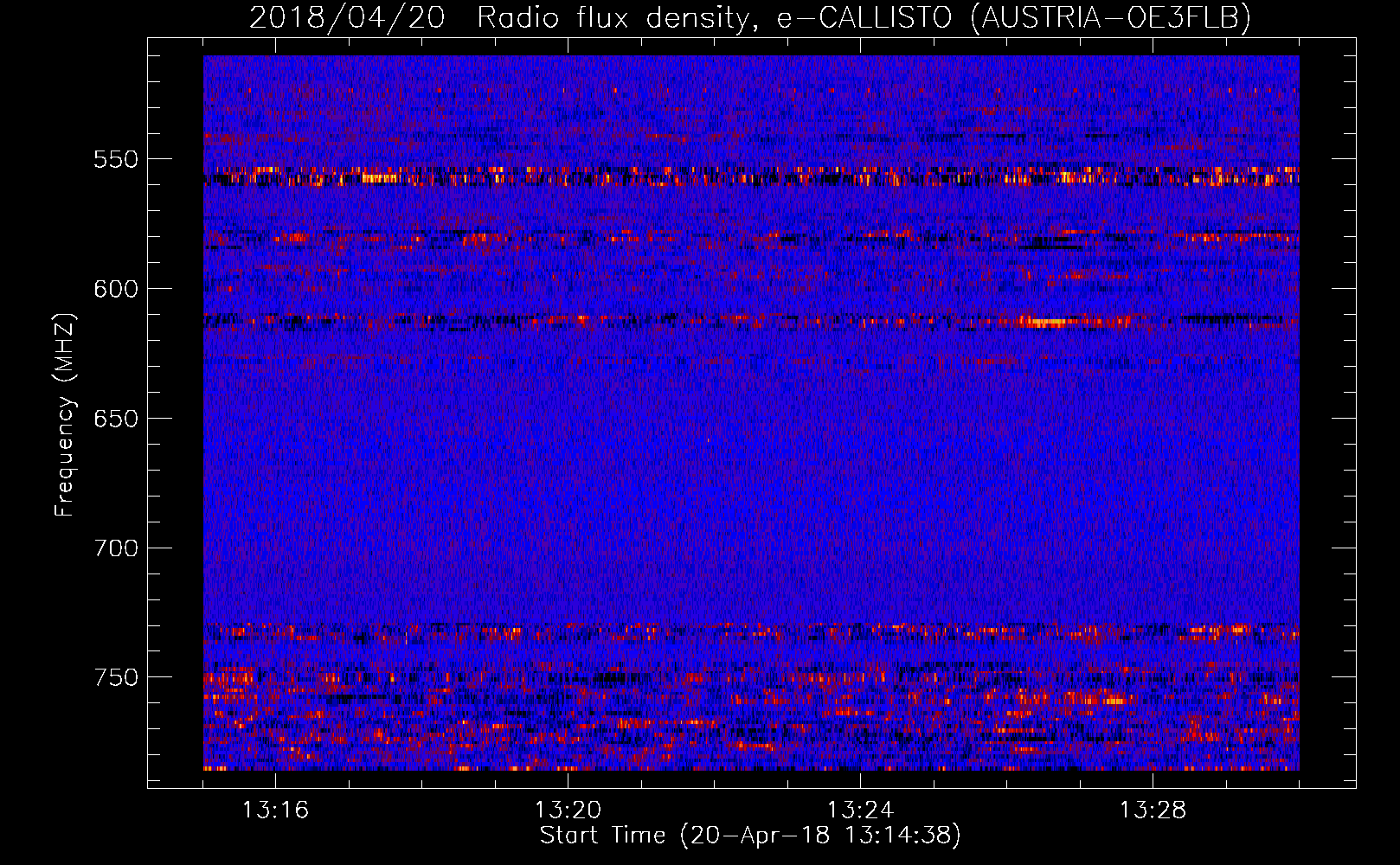Viewport: 1400px width, 865px height.
Task: Click the 13:16 time tick label
Action: point(275,810)
